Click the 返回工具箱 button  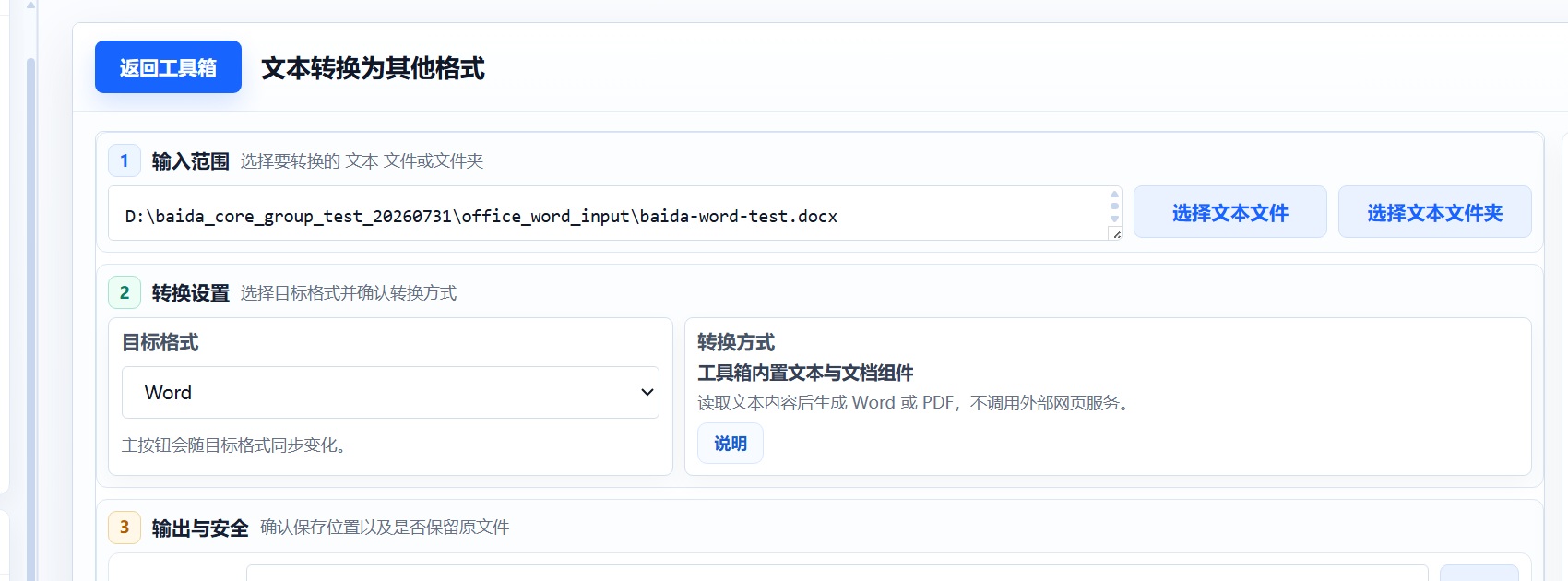(168, 67)
